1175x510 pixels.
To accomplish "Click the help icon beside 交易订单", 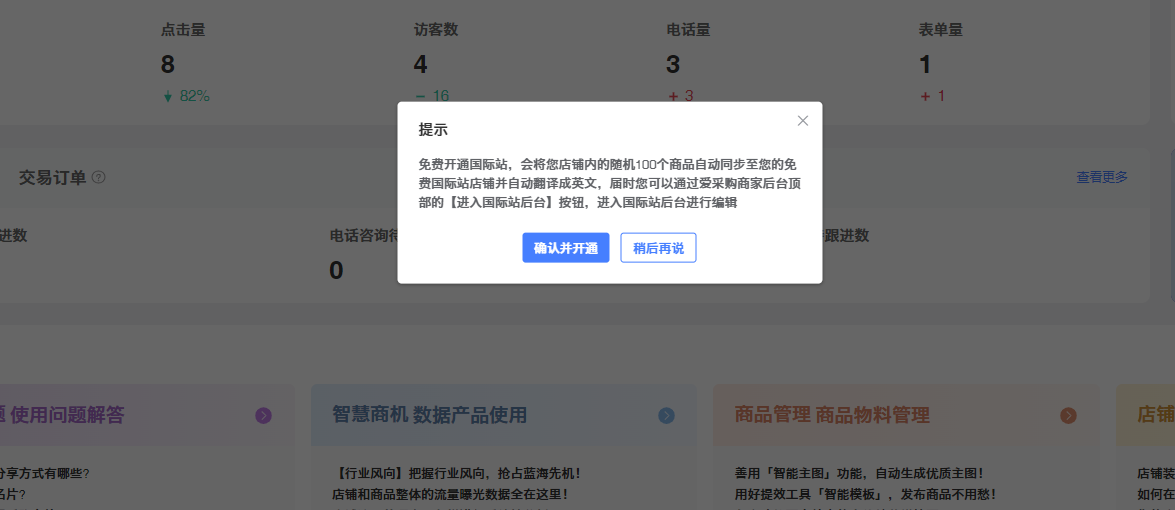I will tap(99, 178).
